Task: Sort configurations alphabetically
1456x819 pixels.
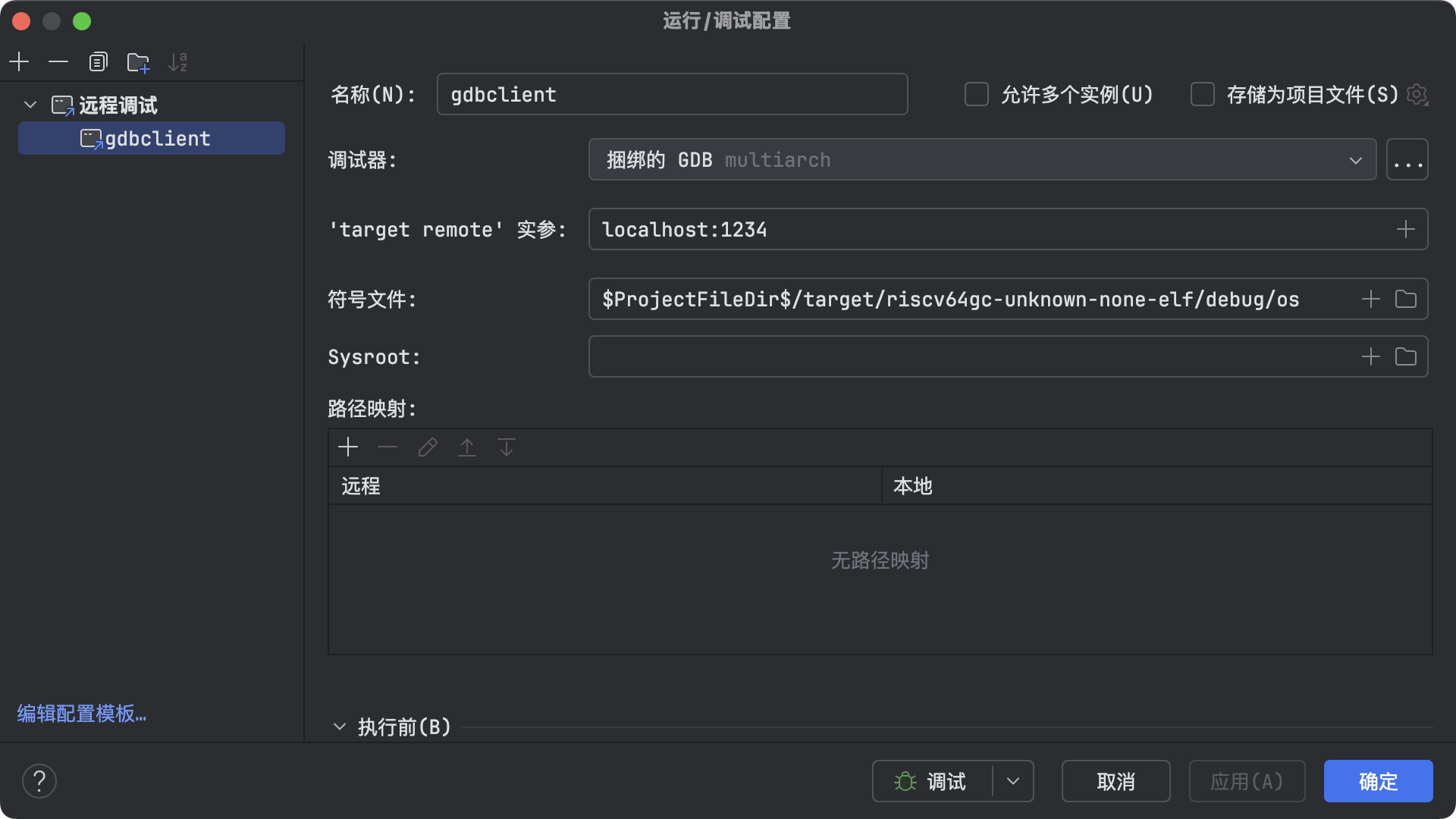Action: pyautogui.click(x=177, y=61)
